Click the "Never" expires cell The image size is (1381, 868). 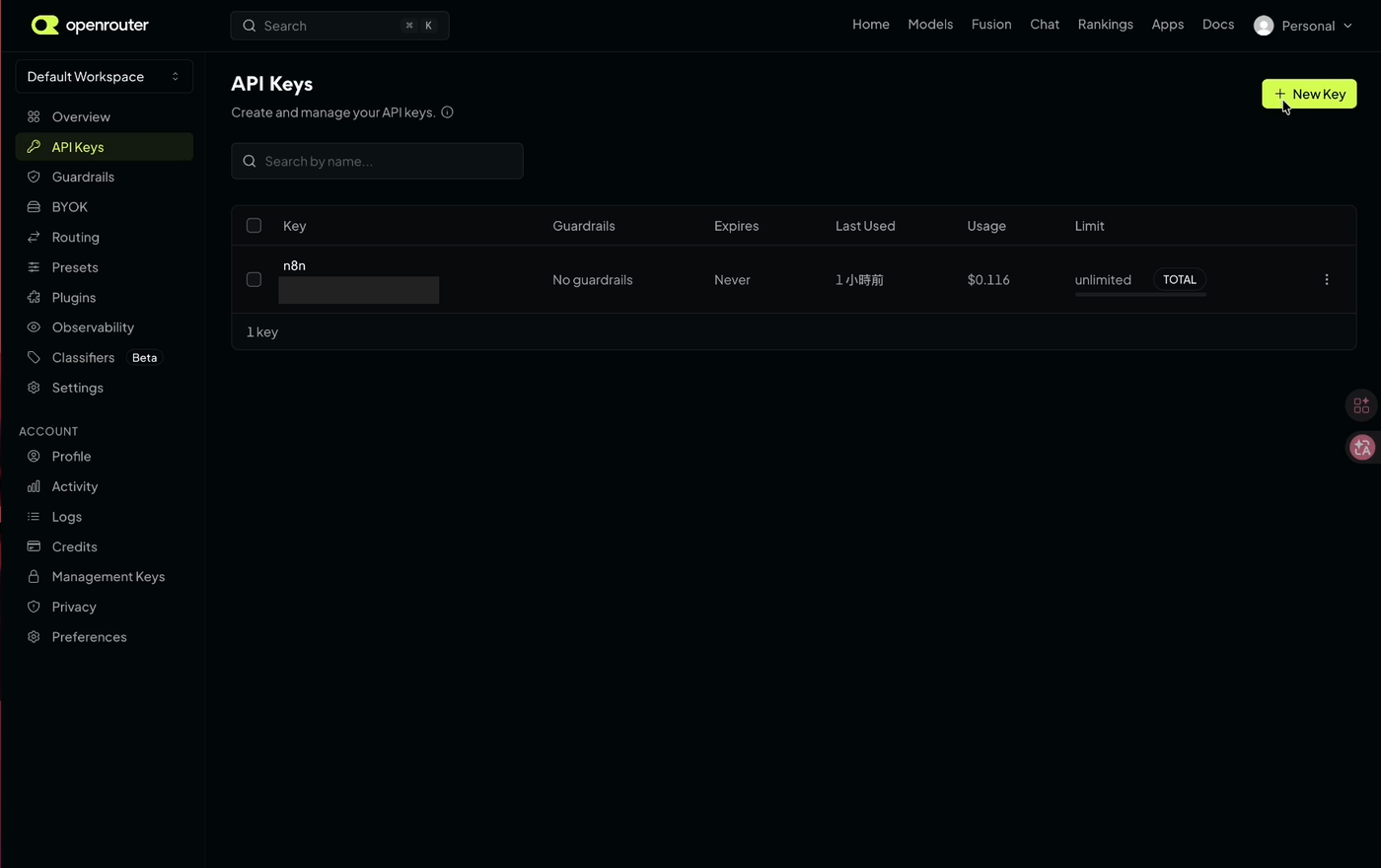pyautogui.click(x=732, y=280)
